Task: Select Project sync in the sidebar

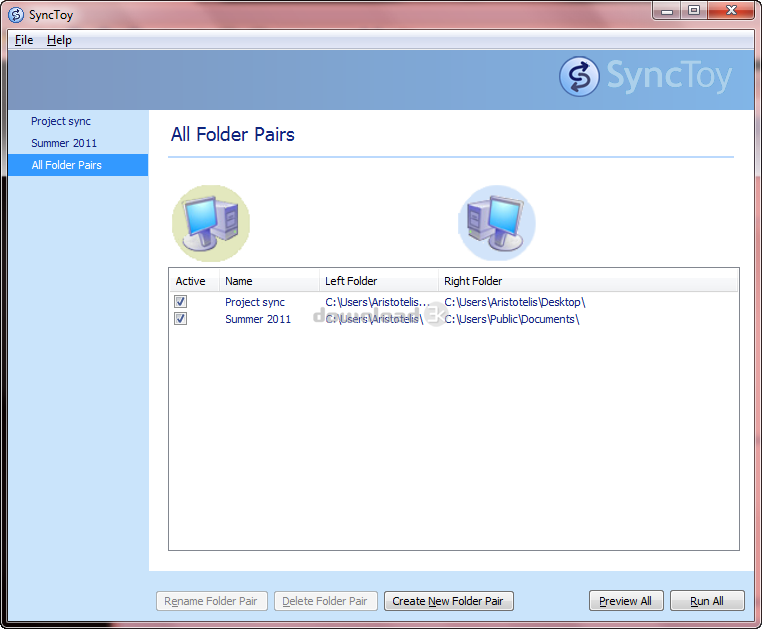Action: [61, 121]
